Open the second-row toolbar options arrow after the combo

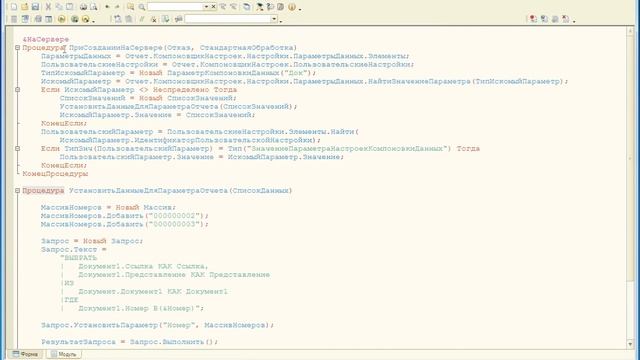click(x=281, y=21)
